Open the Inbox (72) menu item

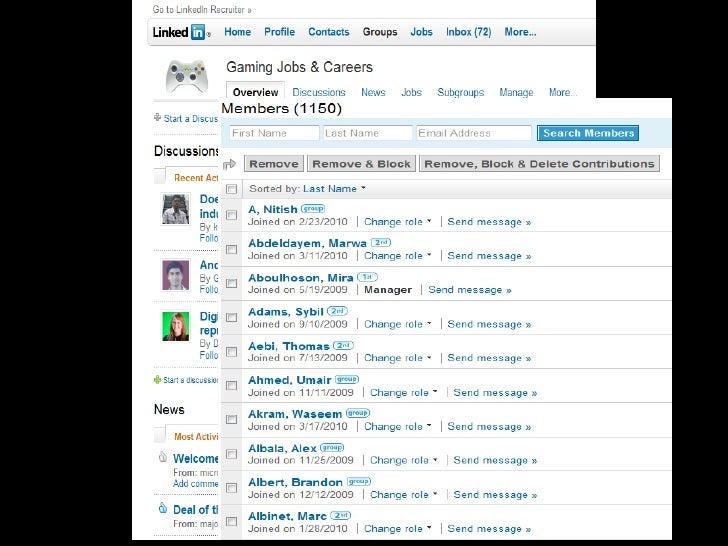(x=468, y=32)
